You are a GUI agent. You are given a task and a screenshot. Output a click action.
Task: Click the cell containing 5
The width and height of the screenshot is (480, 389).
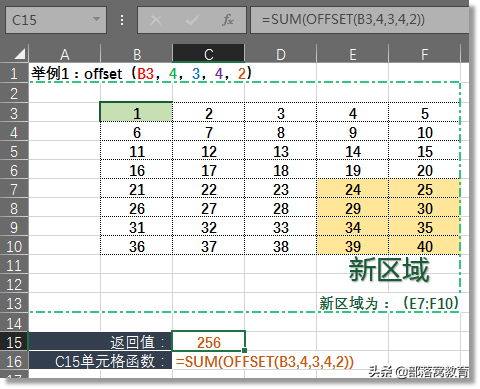click(x=424, y=113)
